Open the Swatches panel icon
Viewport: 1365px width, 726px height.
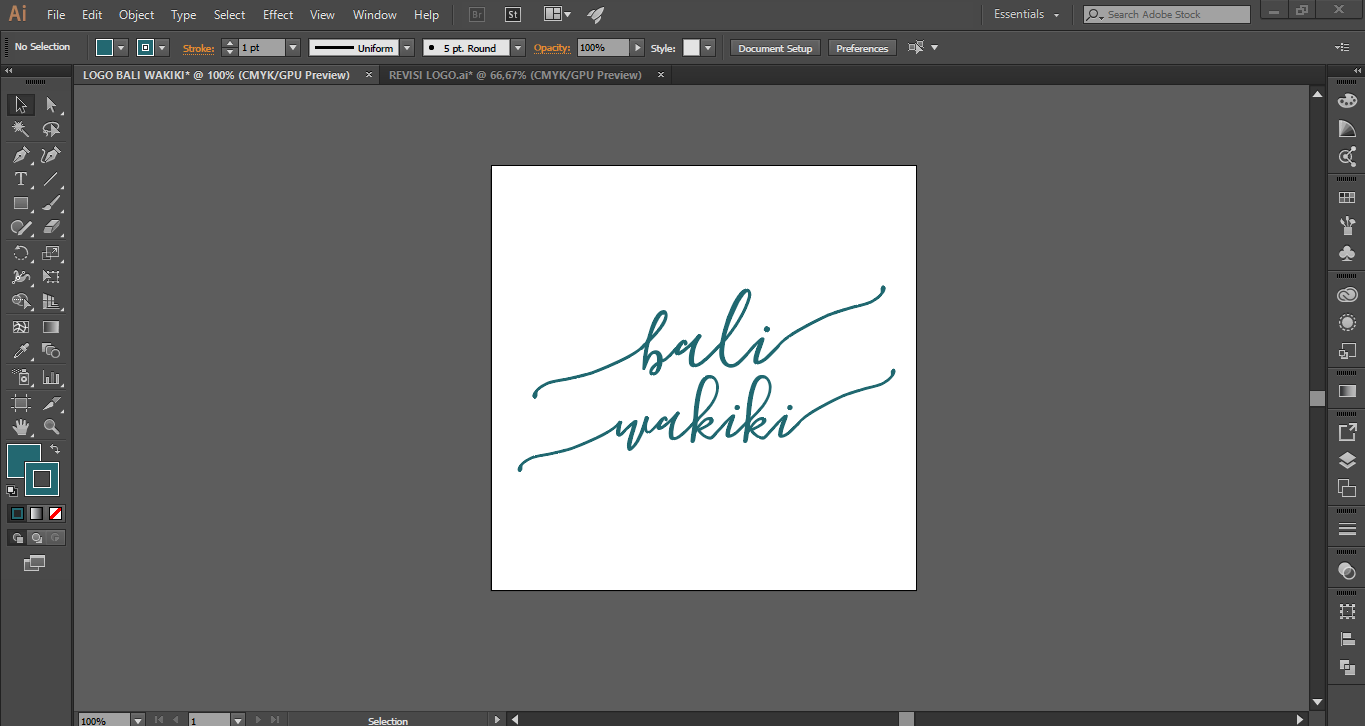(1347, 198)
